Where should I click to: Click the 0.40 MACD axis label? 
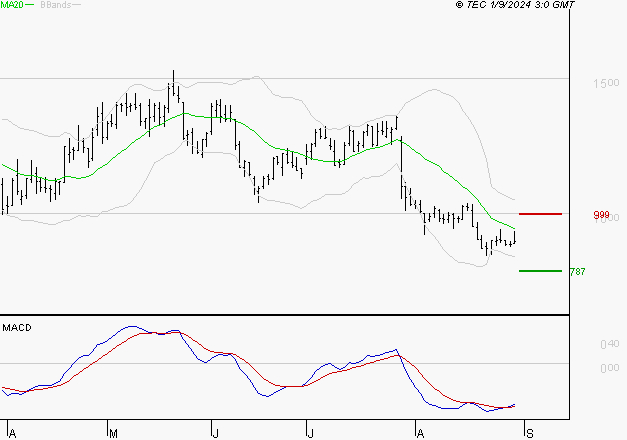(610, 344)
